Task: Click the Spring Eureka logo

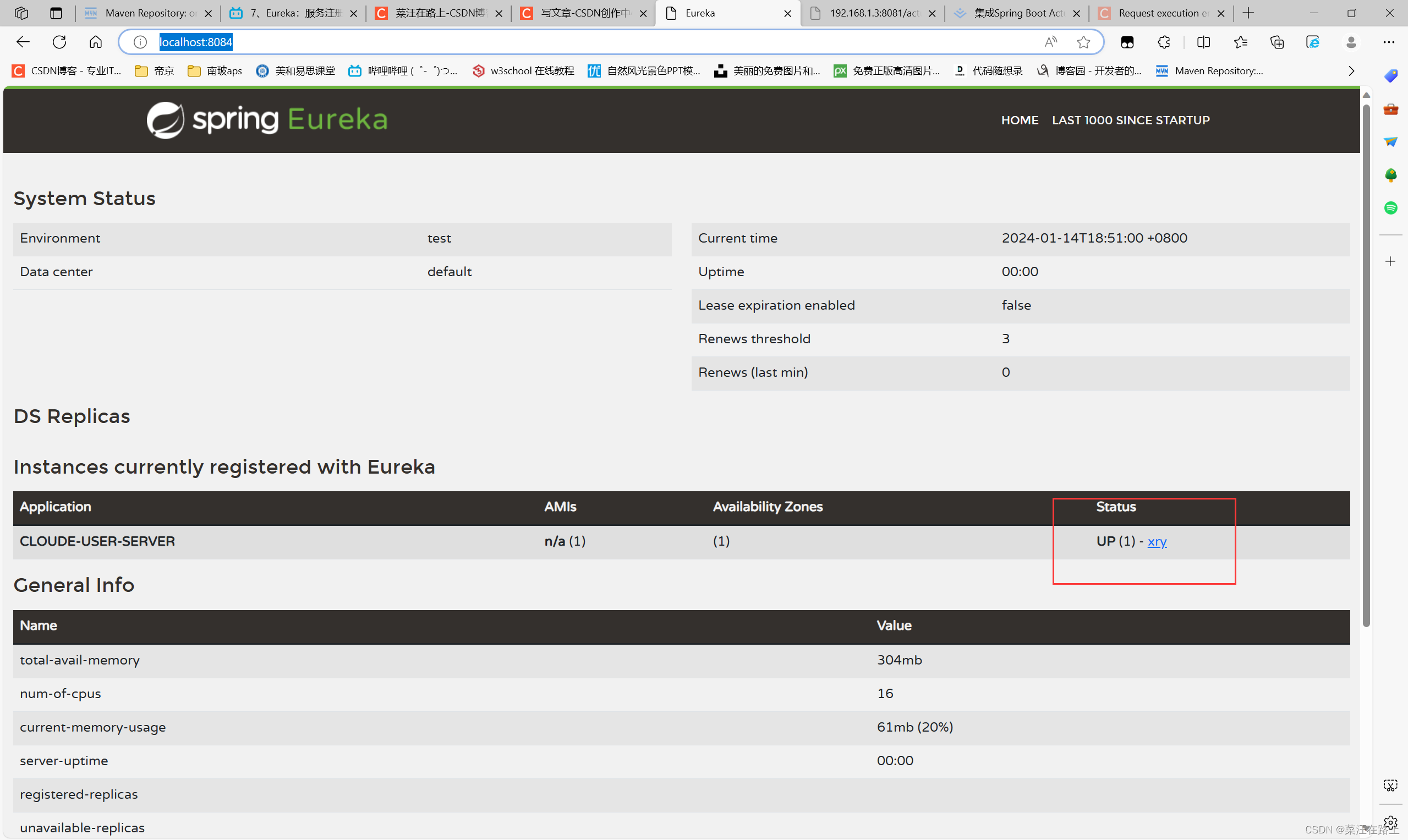Action: point(266,119)
